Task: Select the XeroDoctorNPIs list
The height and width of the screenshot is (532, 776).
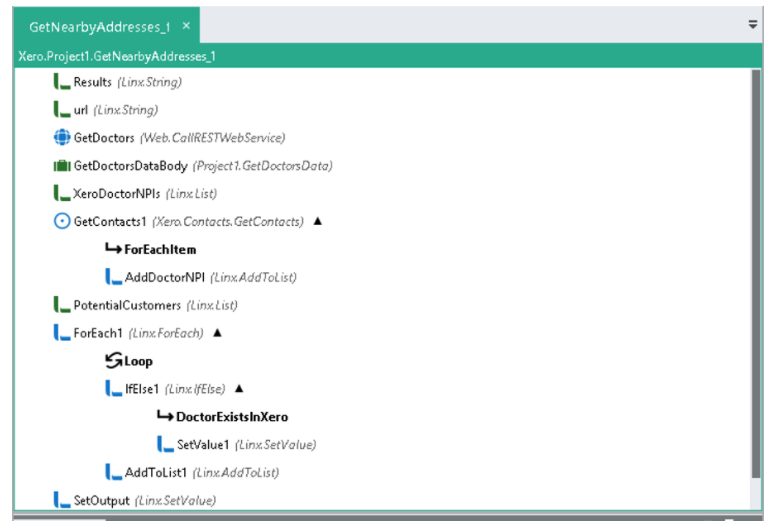Action: pyautogui.click(x=135, y=193)
